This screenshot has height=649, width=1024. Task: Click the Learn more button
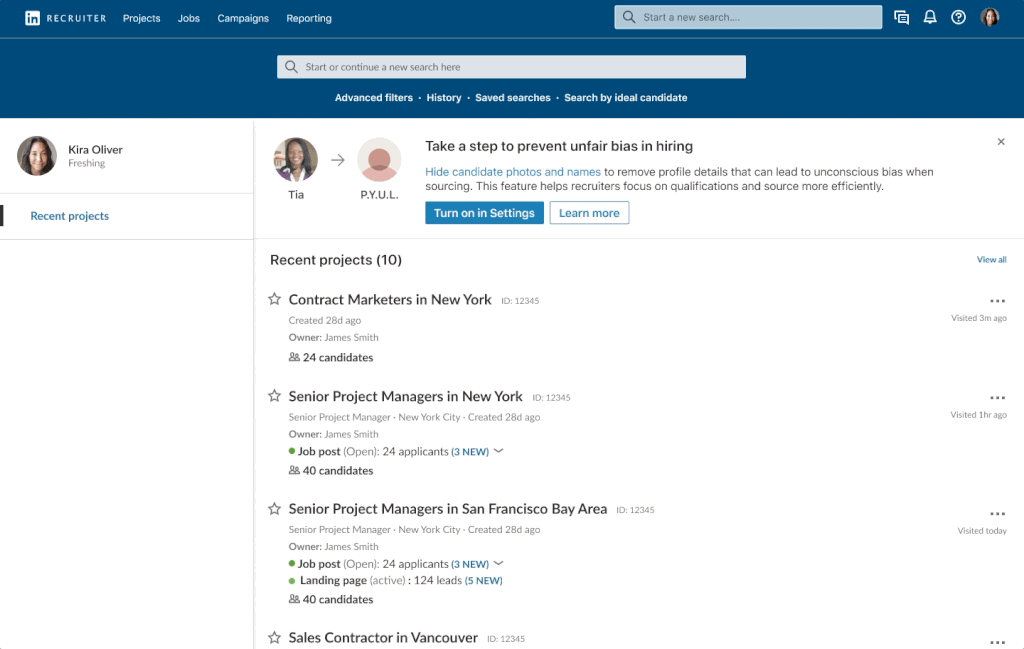pyautogui.click(x=589, y=213)
